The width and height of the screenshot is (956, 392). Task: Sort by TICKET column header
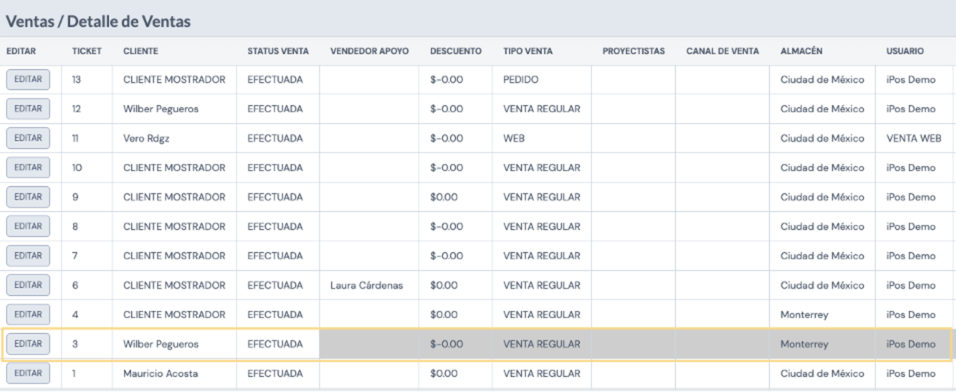point(87,51)
